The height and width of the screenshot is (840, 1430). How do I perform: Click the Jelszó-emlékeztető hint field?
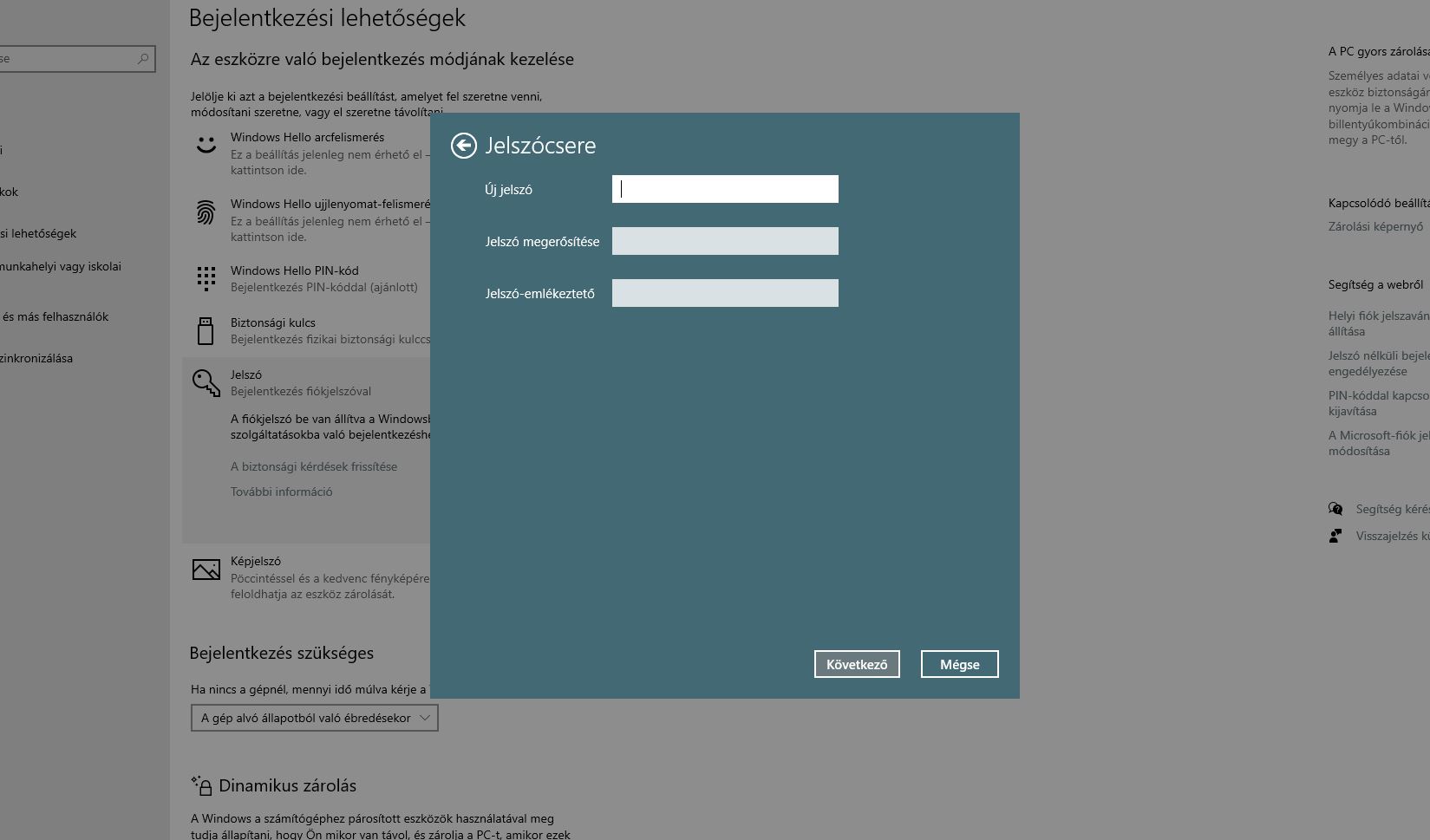pos(725,293)
